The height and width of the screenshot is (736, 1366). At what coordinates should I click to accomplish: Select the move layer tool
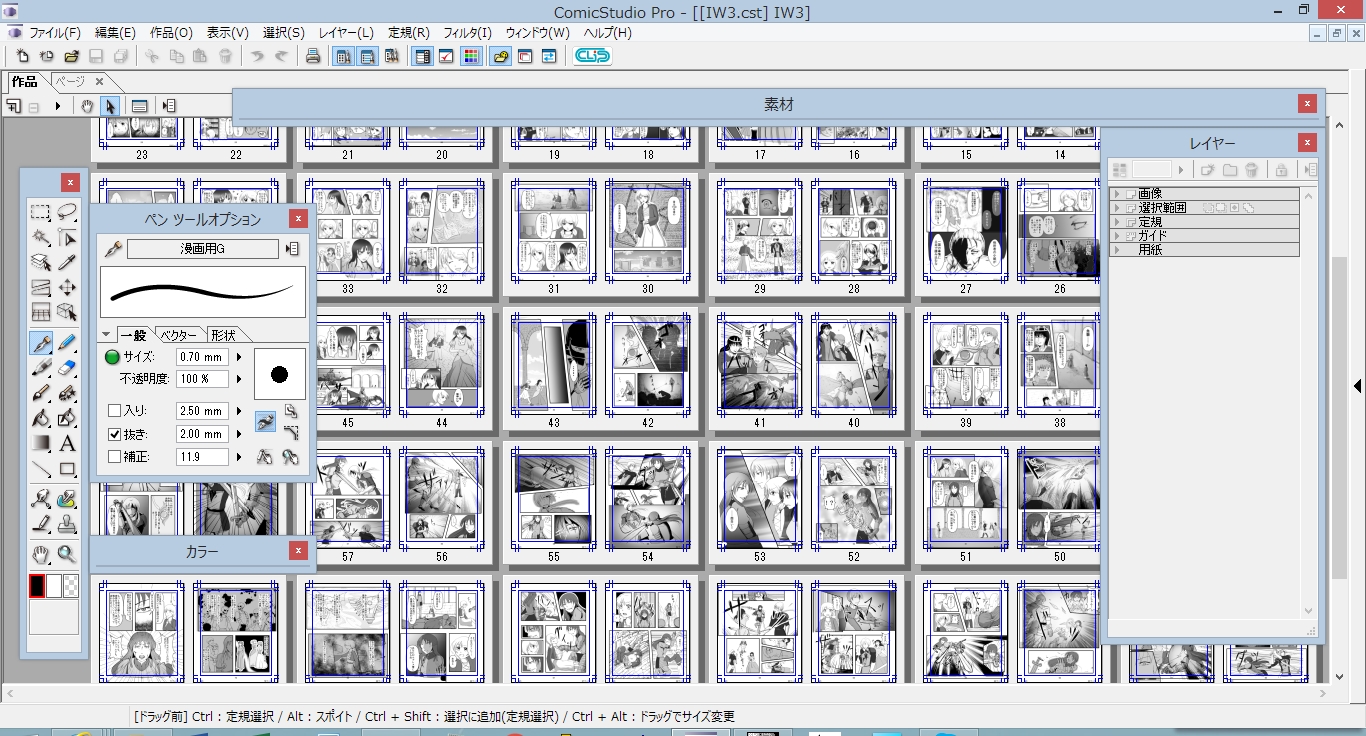[67, 288]
